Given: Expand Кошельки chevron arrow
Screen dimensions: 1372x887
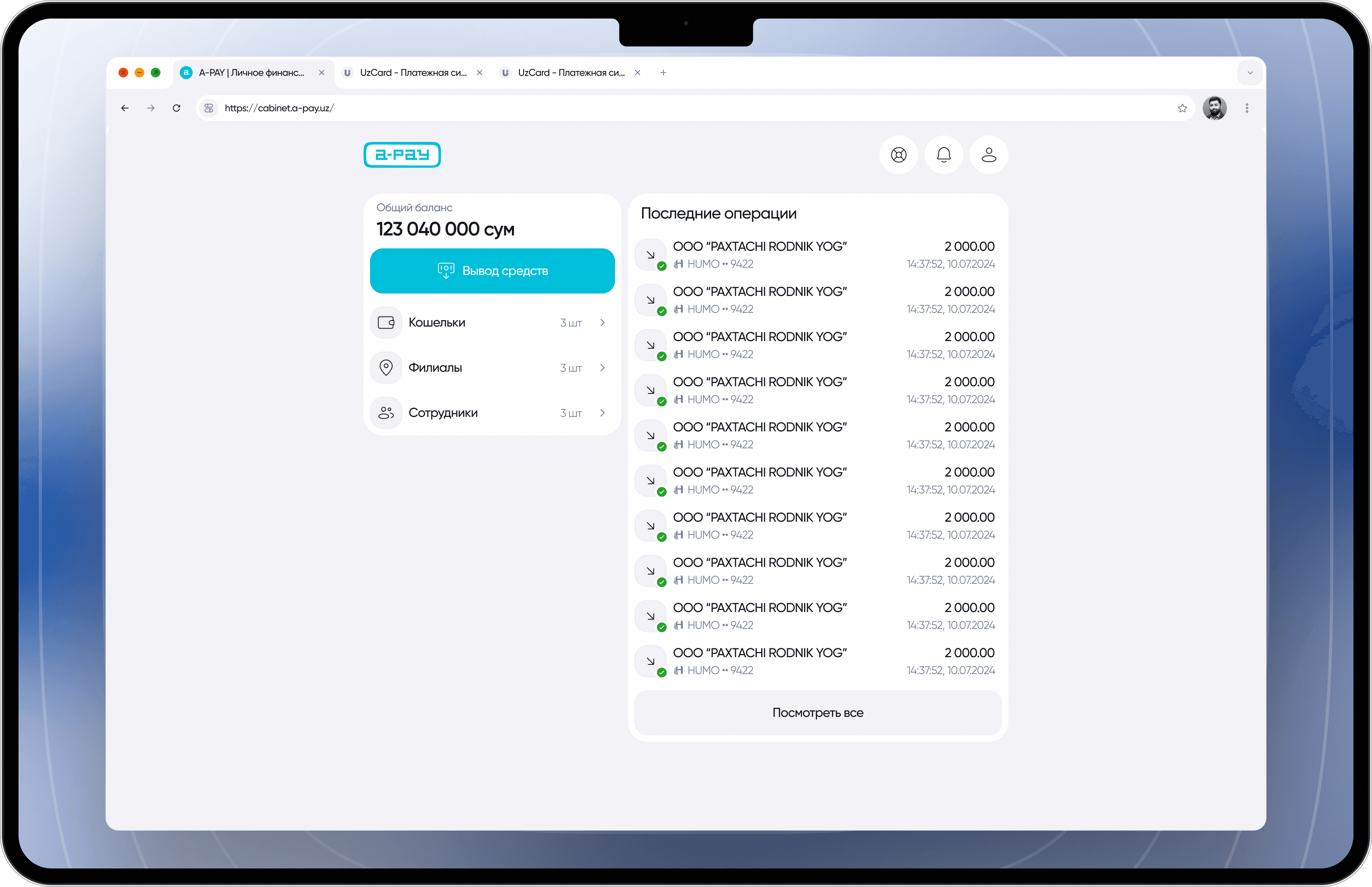Looking at the screenshot, I should point(602,323).
